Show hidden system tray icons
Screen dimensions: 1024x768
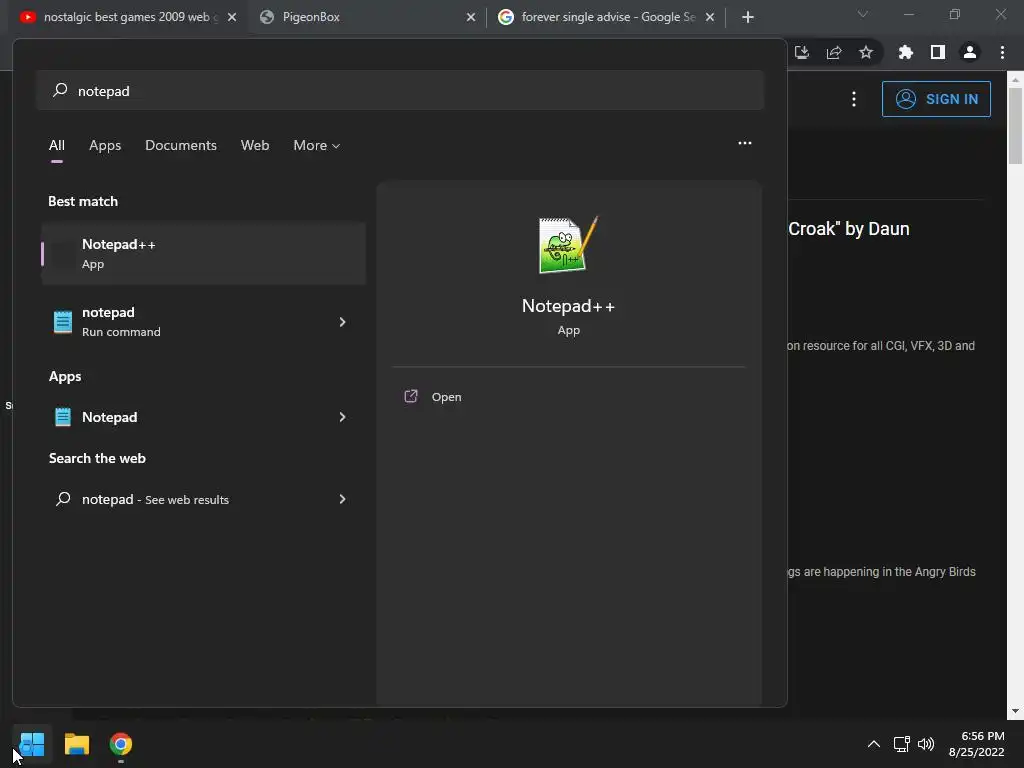click(873, 744)
